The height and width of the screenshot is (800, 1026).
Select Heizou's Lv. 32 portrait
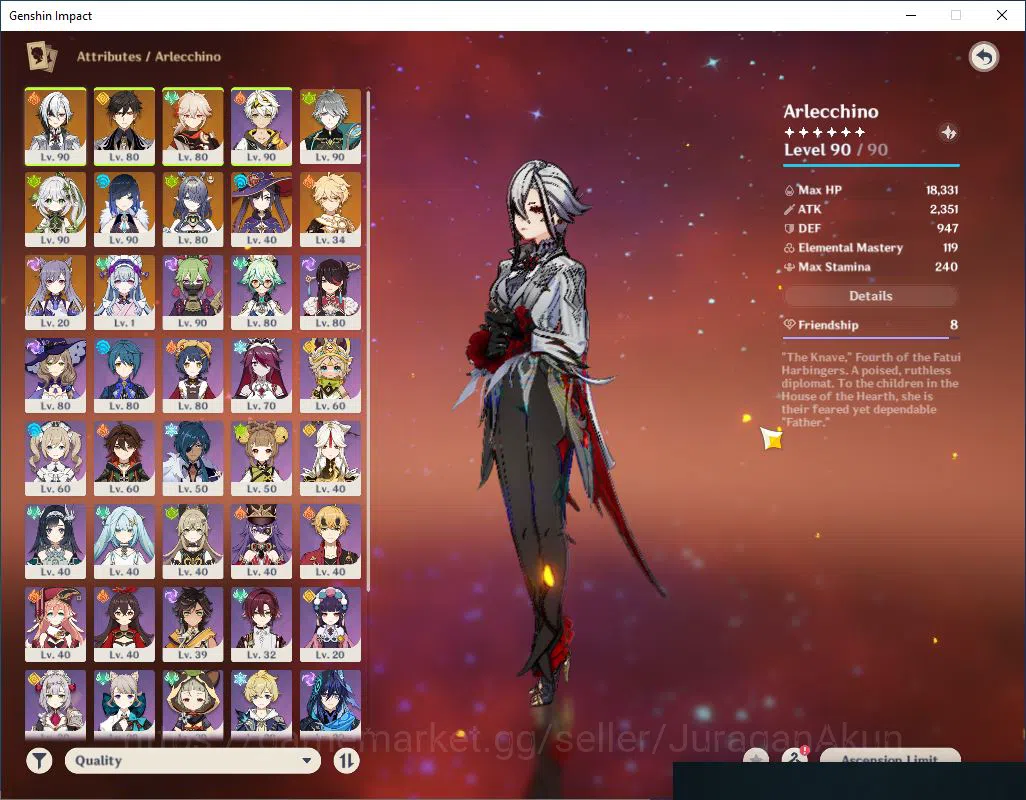click(x=262, y=625)
